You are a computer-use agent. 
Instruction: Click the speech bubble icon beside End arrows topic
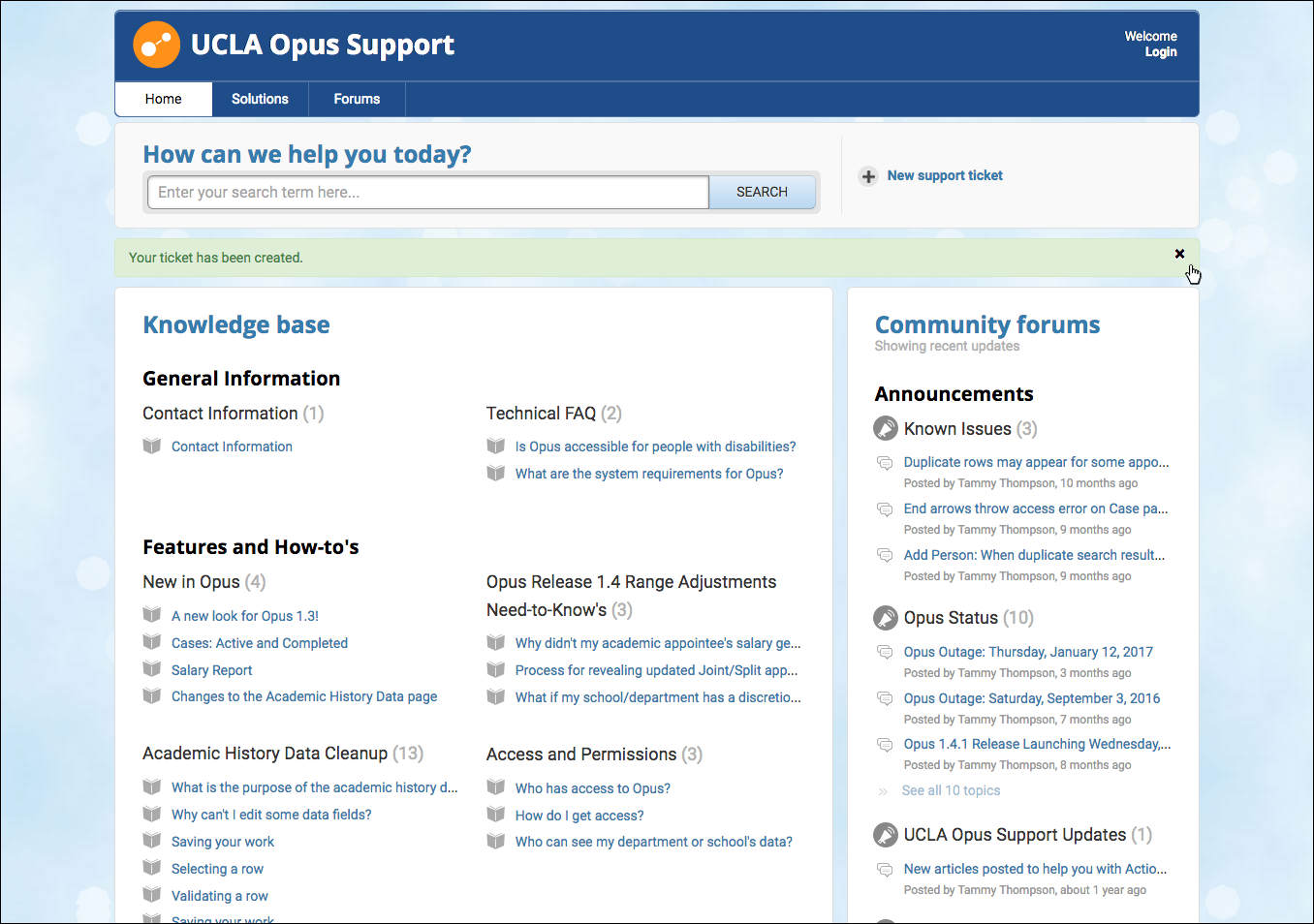click(885, 509)
